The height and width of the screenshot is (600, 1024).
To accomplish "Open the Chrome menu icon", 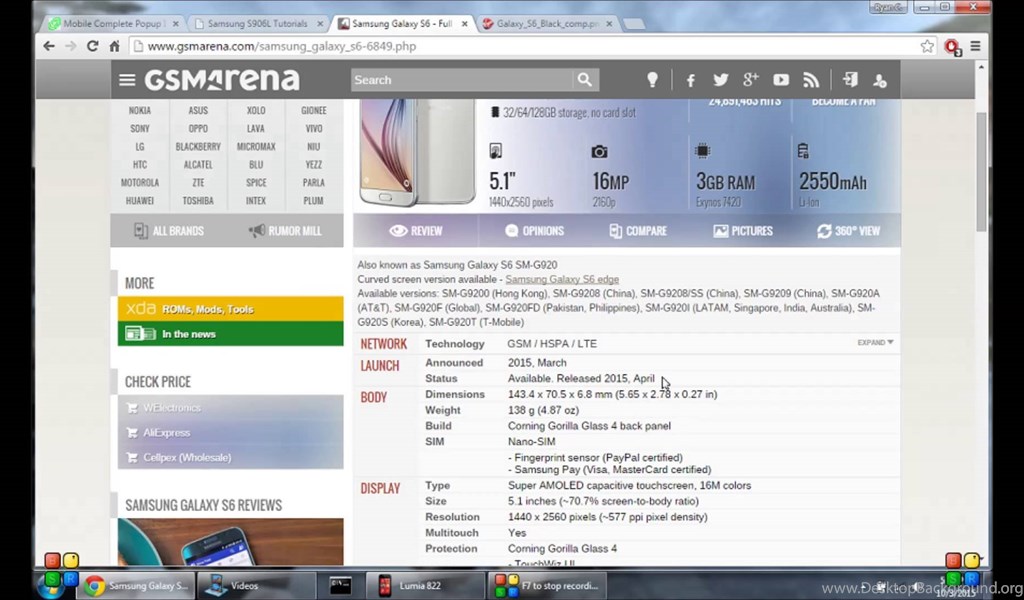I will point(975,46).
